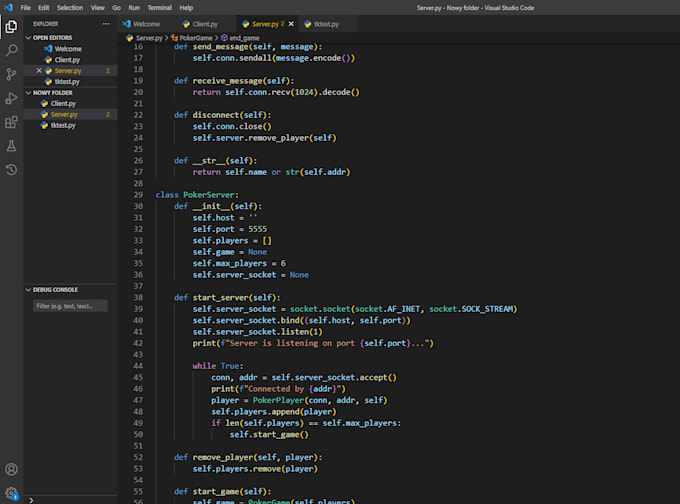Open the Run and Debug view

click(x=11, y=98)
